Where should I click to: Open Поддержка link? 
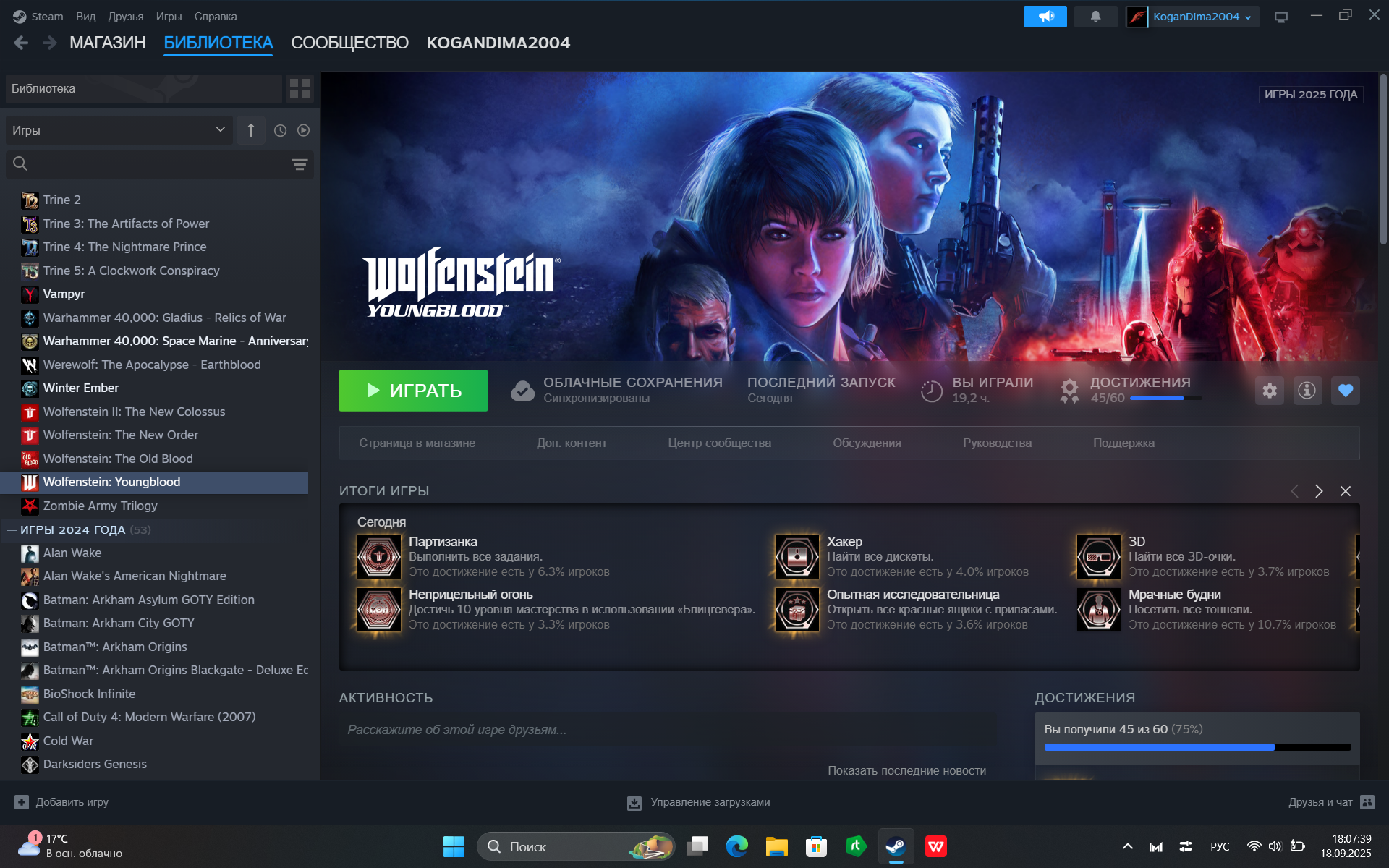coord(1123,443)
